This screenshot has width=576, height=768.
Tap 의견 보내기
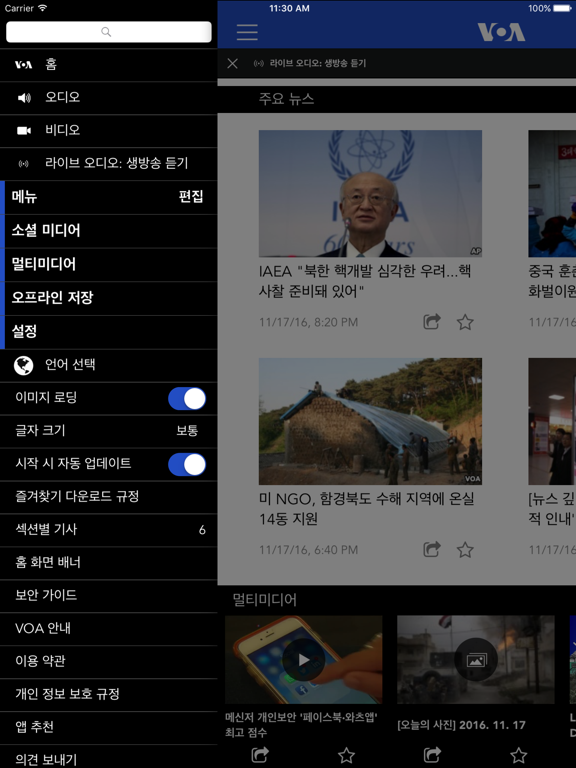pos(109,757)
